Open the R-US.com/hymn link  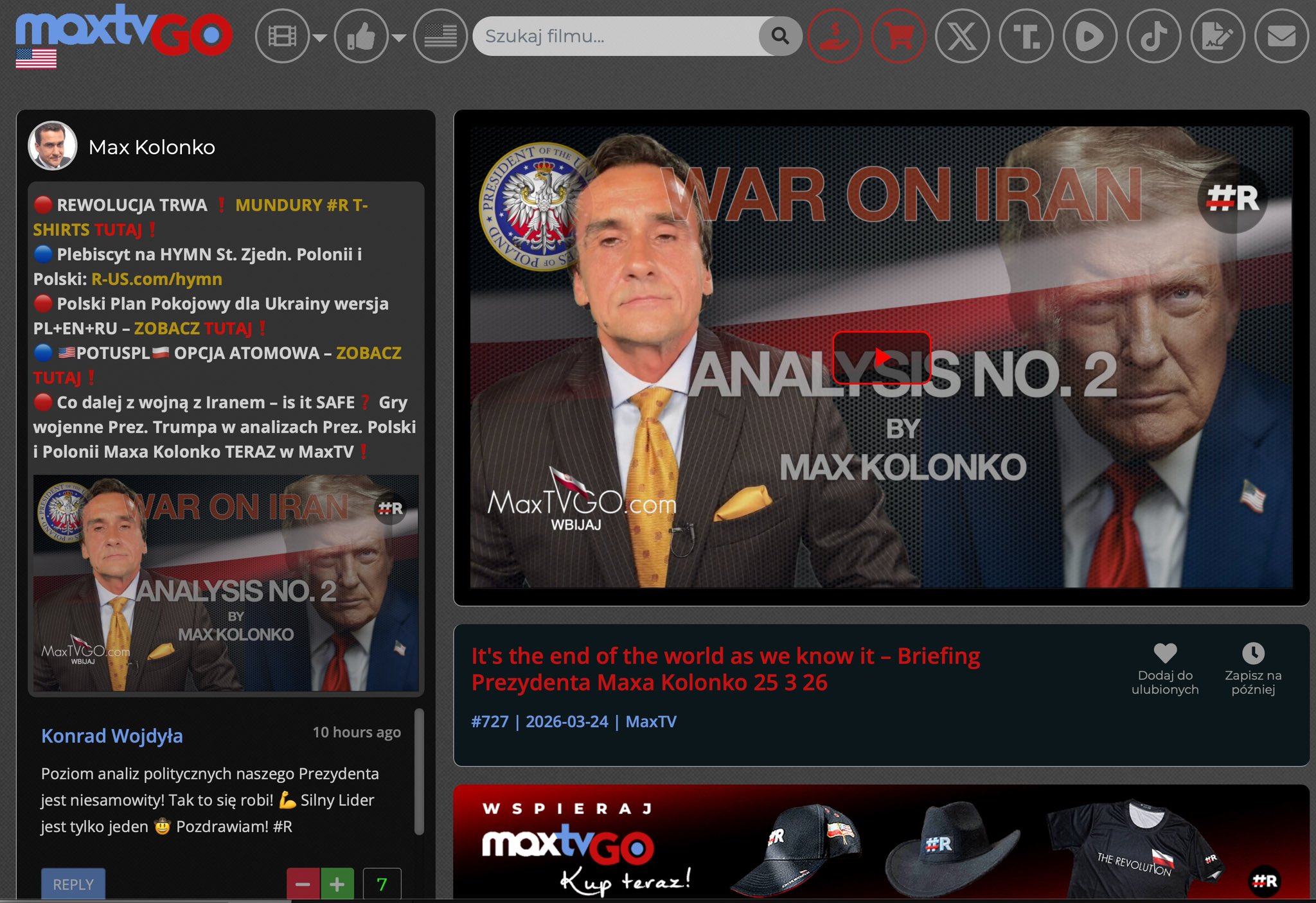click(157, 279)
